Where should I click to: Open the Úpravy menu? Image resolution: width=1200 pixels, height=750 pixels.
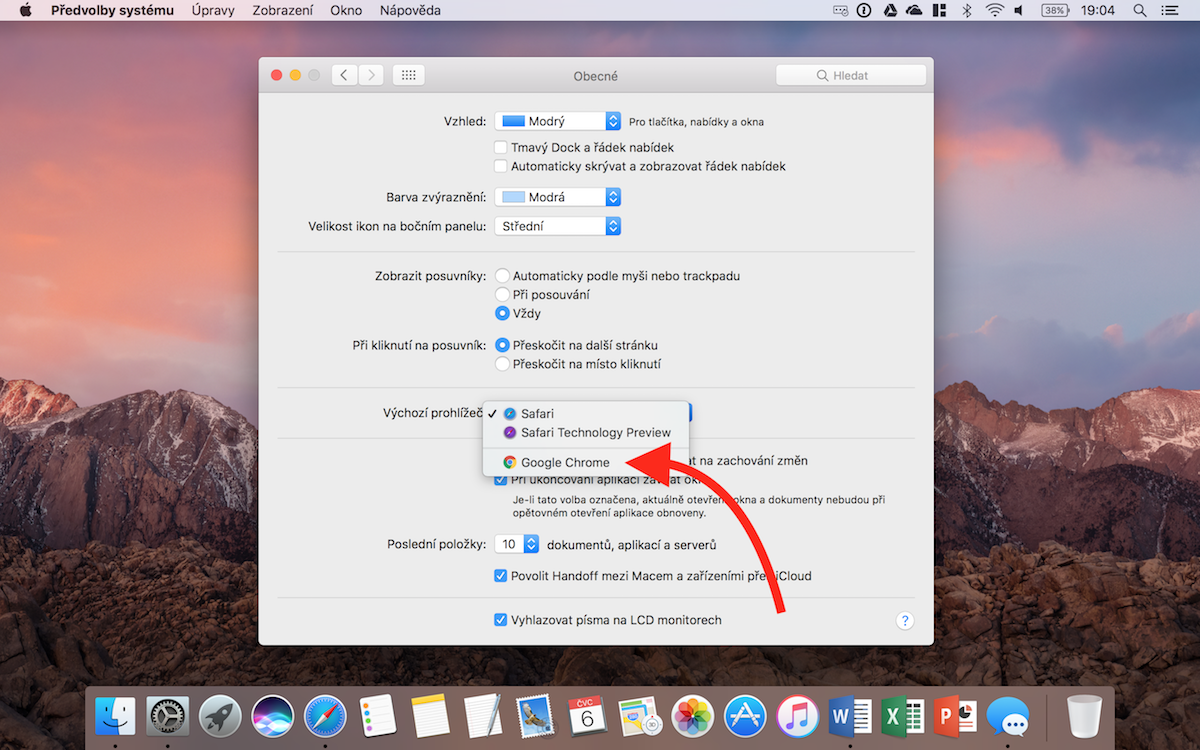pos(213,10)
